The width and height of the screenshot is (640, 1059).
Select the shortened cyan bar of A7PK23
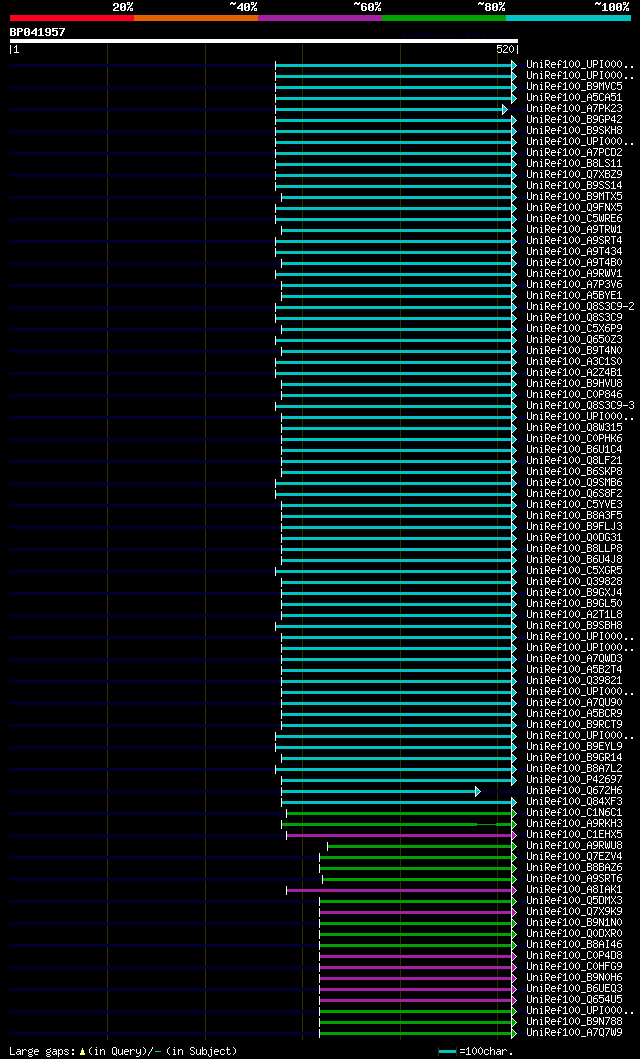[x=391, y=109]
